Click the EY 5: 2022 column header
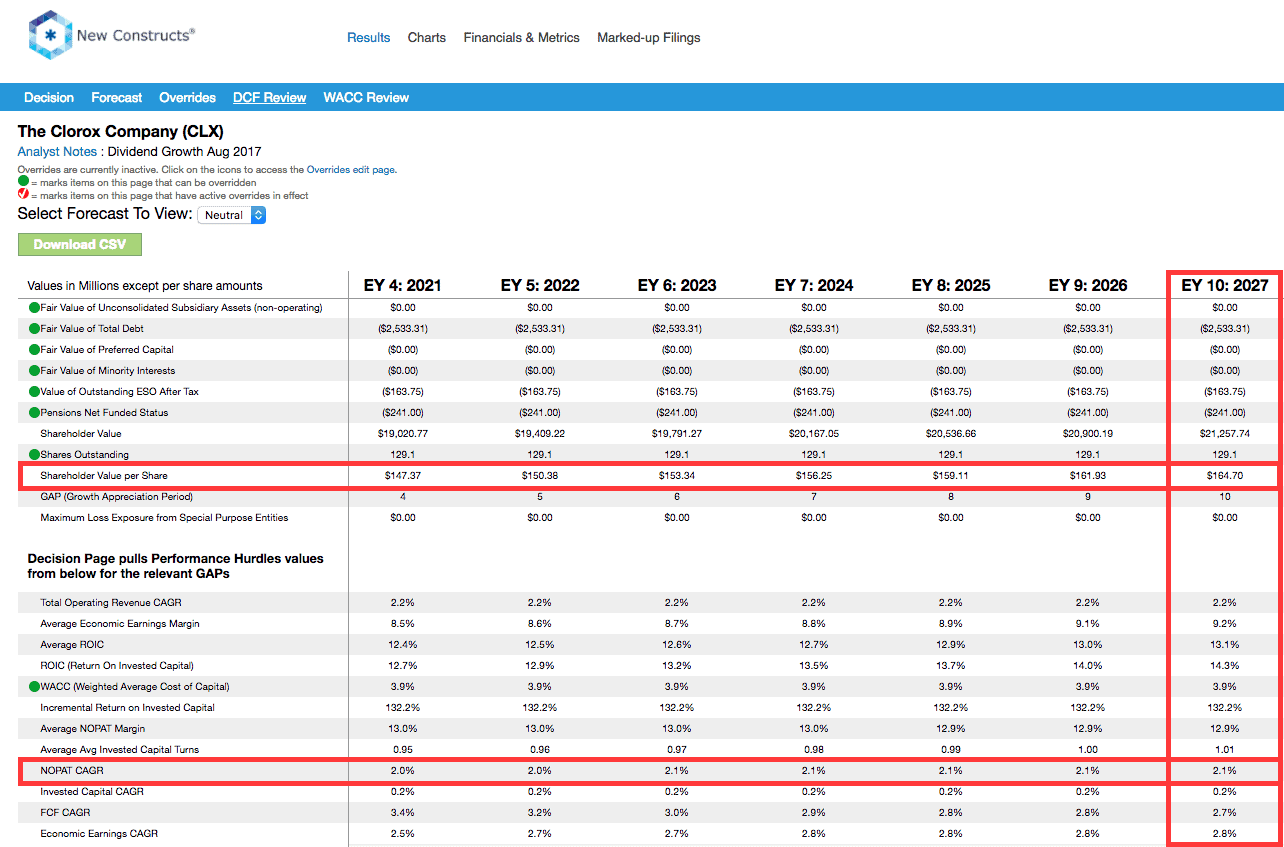This screenshot has height=847, width=1284. tap(540, 285)
